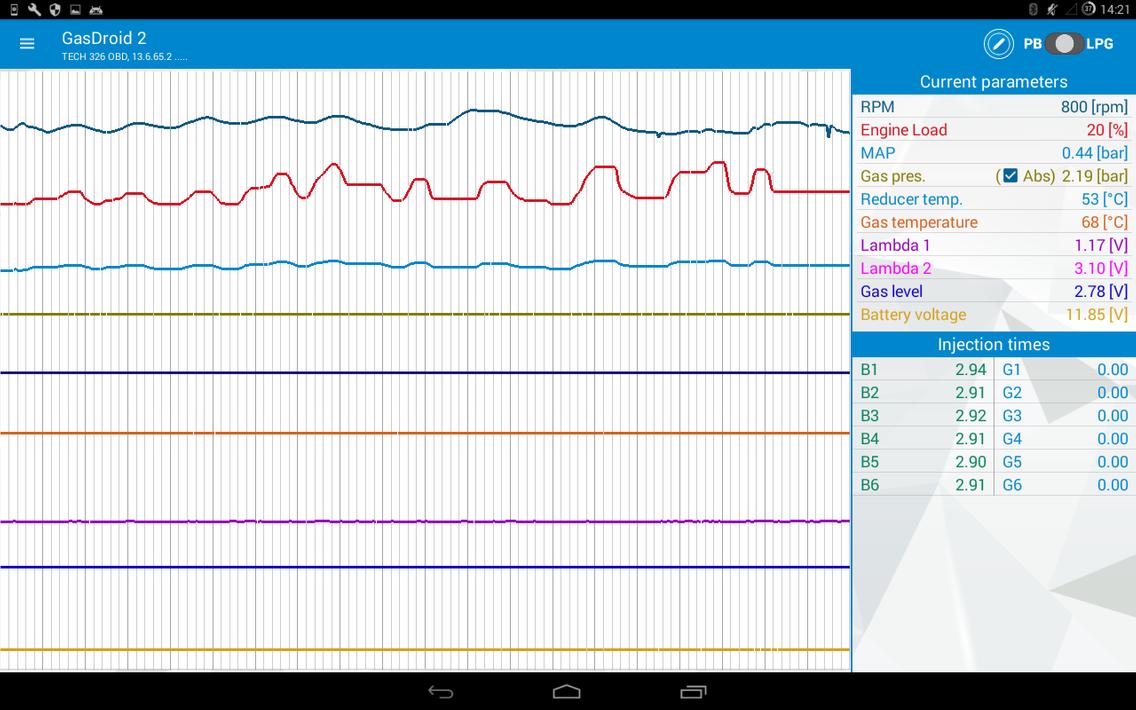Tap the Current parameters header

click(994, 82)
